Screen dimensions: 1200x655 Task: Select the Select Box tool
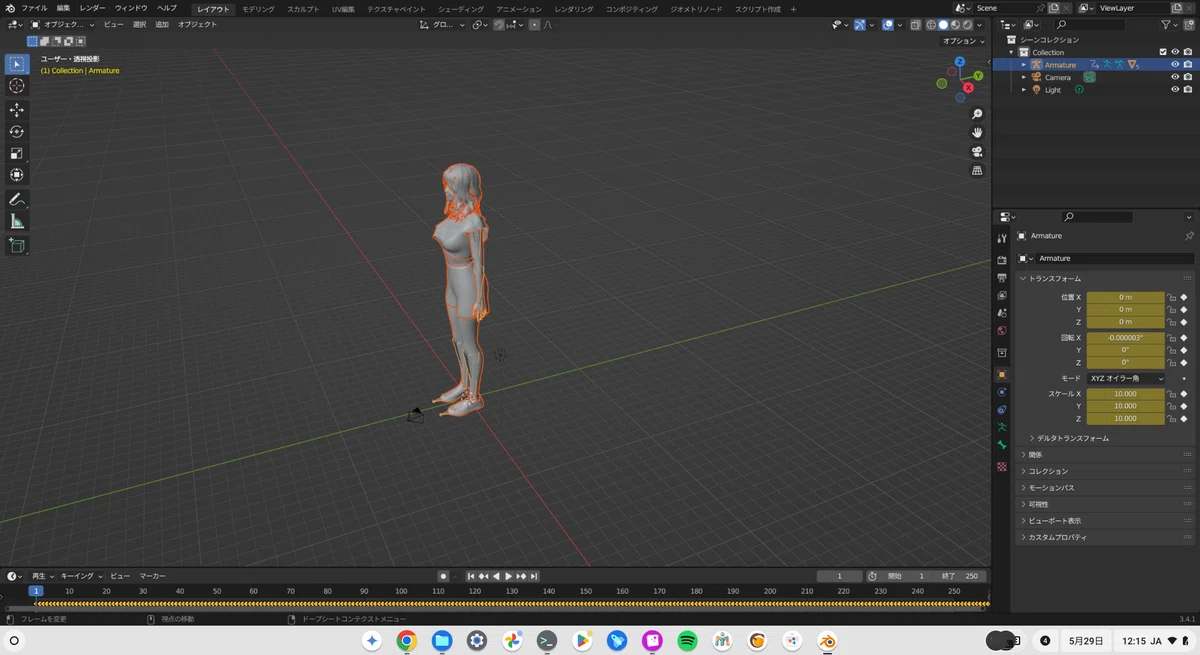click(16, 64)
